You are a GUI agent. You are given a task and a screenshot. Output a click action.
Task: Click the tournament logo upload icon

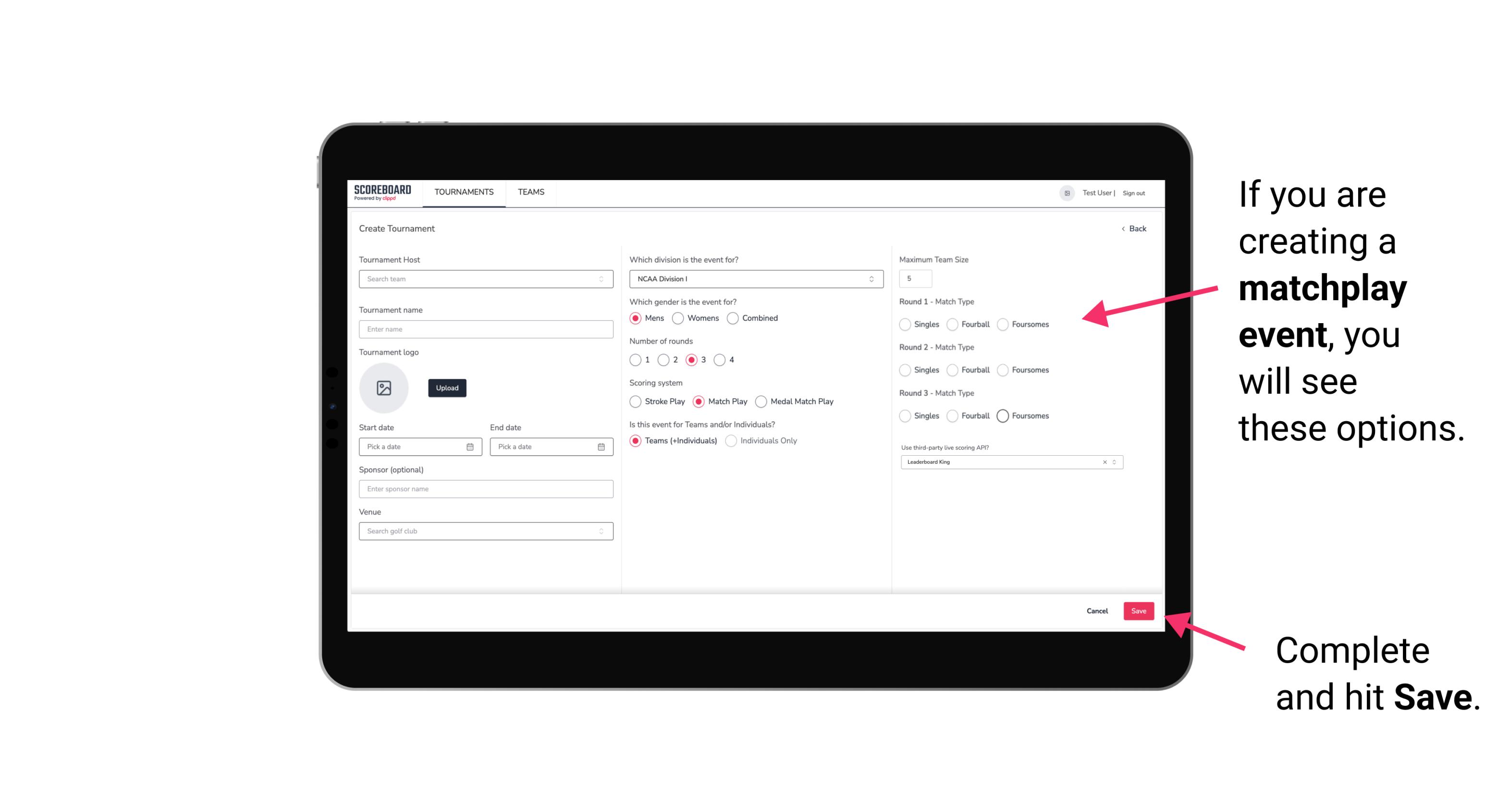[385, 388]
